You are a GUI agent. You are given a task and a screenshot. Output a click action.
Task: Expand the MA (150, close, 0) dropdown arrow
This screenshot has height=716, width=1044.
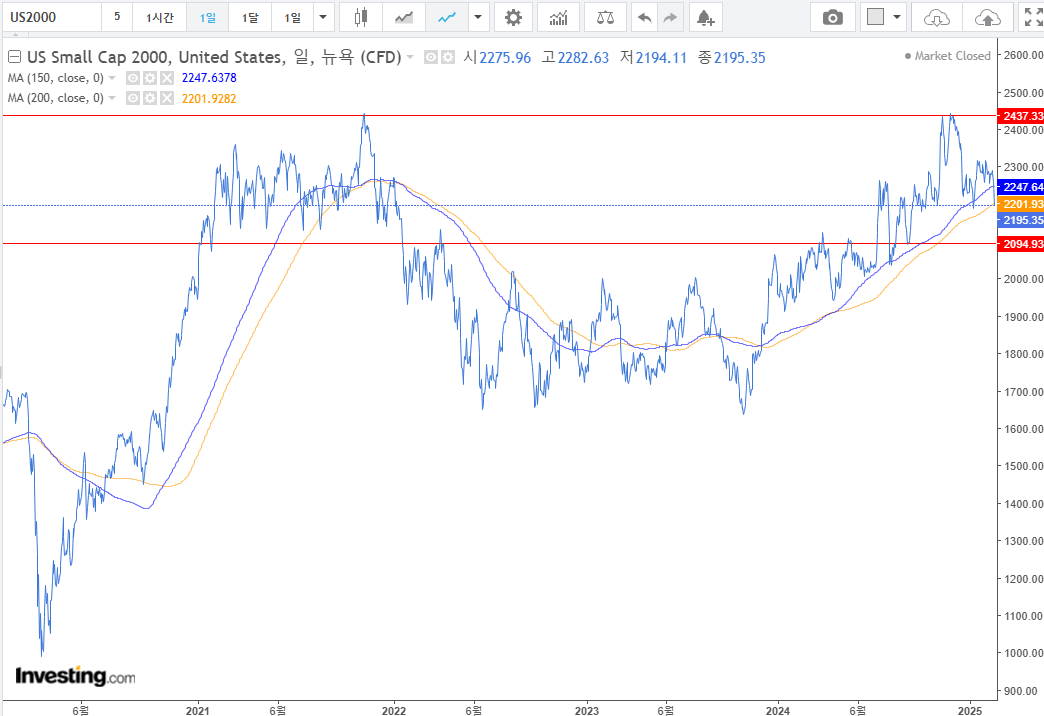pos(112,78)
